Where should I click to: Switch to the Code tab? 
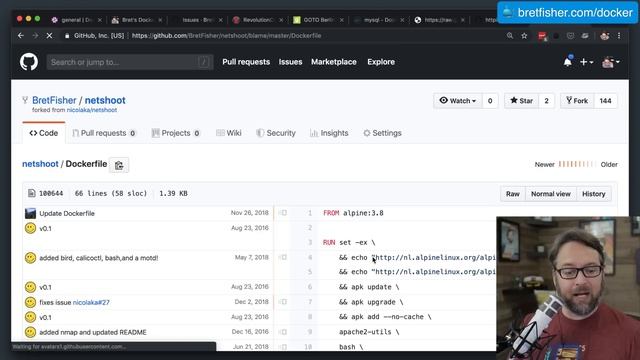coord(44,133)
